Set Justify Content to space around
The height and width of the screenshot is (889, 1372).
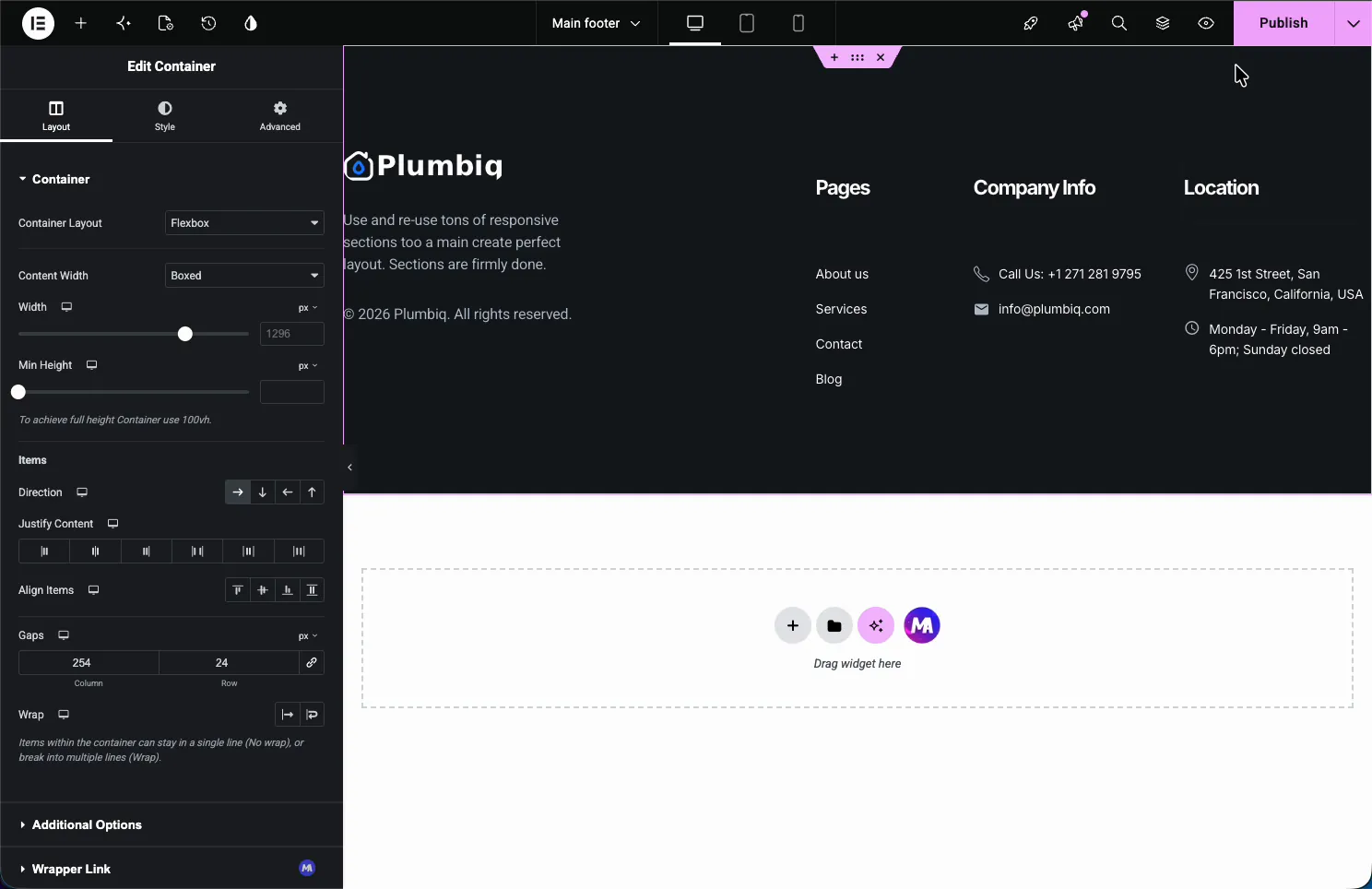(248, 551)
